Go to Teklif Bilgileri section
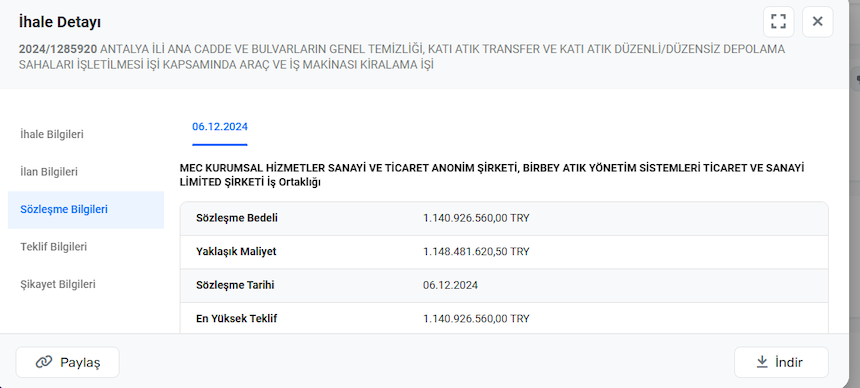 54,247
